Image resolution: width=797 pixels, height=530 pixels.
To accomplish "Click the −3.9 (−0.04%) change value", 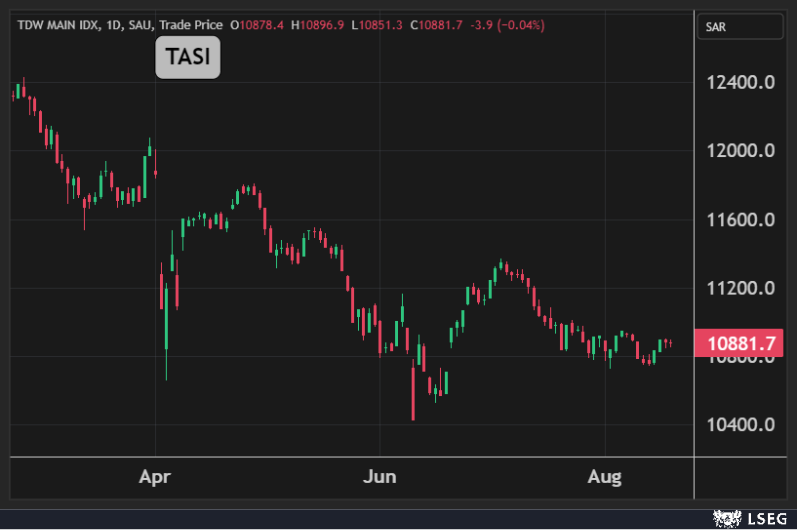I will click(508, 25).
